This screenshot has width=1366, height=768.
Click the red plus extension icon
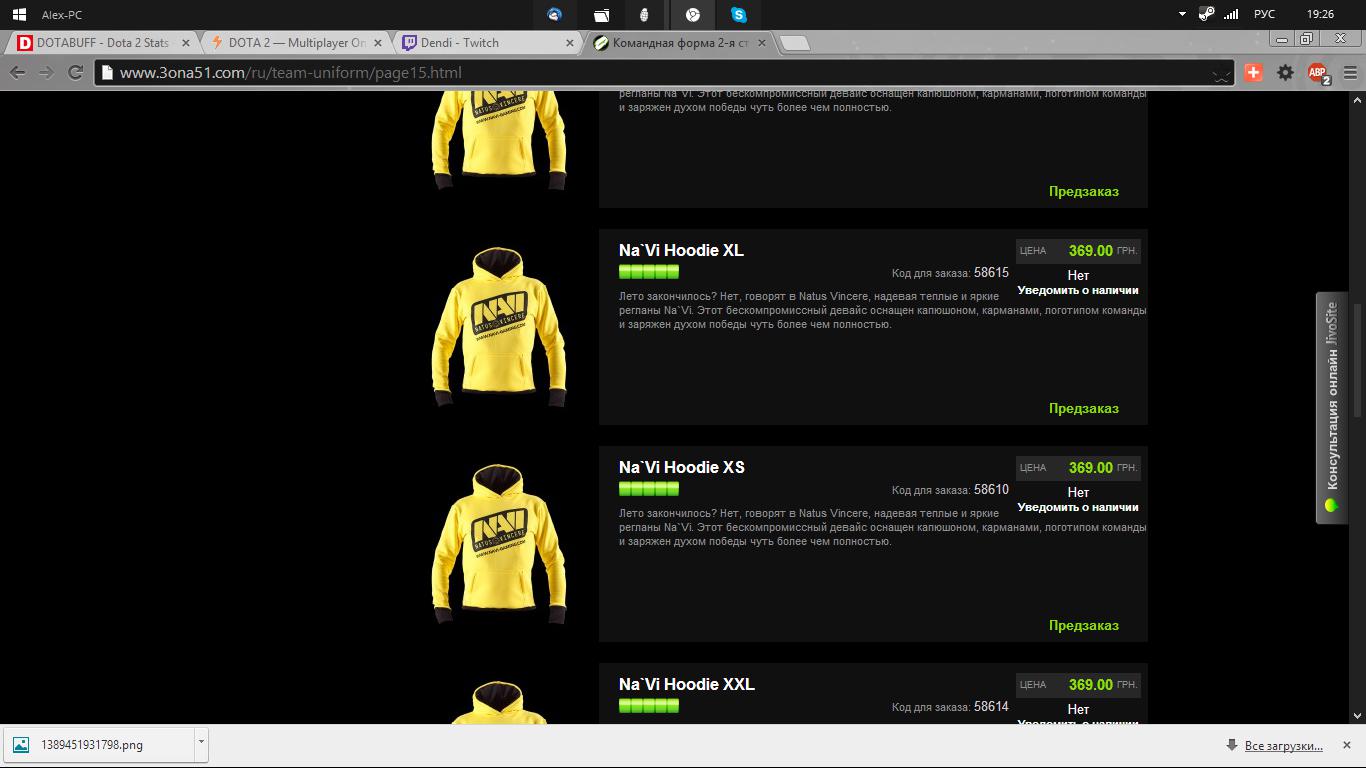pos(1254,72)
